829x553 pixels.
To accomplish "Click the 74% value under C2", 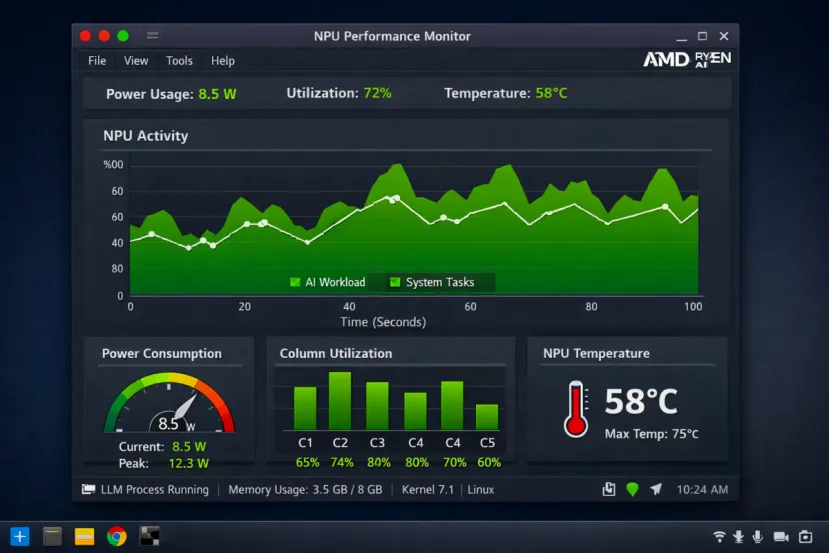I will (342, 463).
